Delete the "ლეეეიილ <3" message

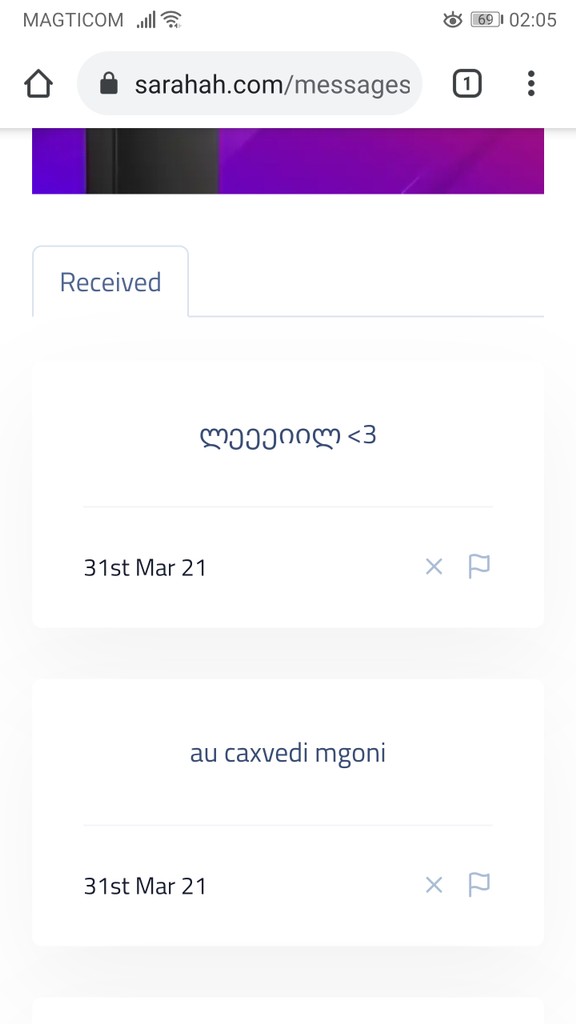coord(433,566)
